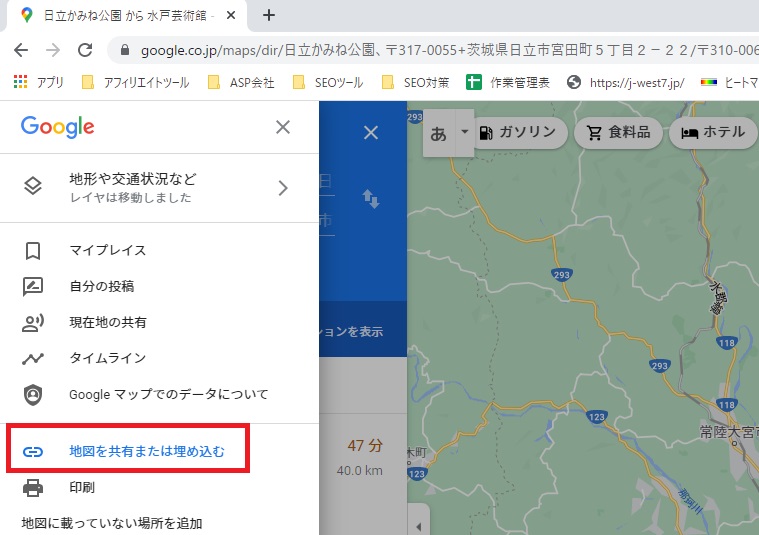Viewport: 759px width, 535px height.
Task: Open the https://j-west7.jp/ bookmark
Action: point(626,83)
